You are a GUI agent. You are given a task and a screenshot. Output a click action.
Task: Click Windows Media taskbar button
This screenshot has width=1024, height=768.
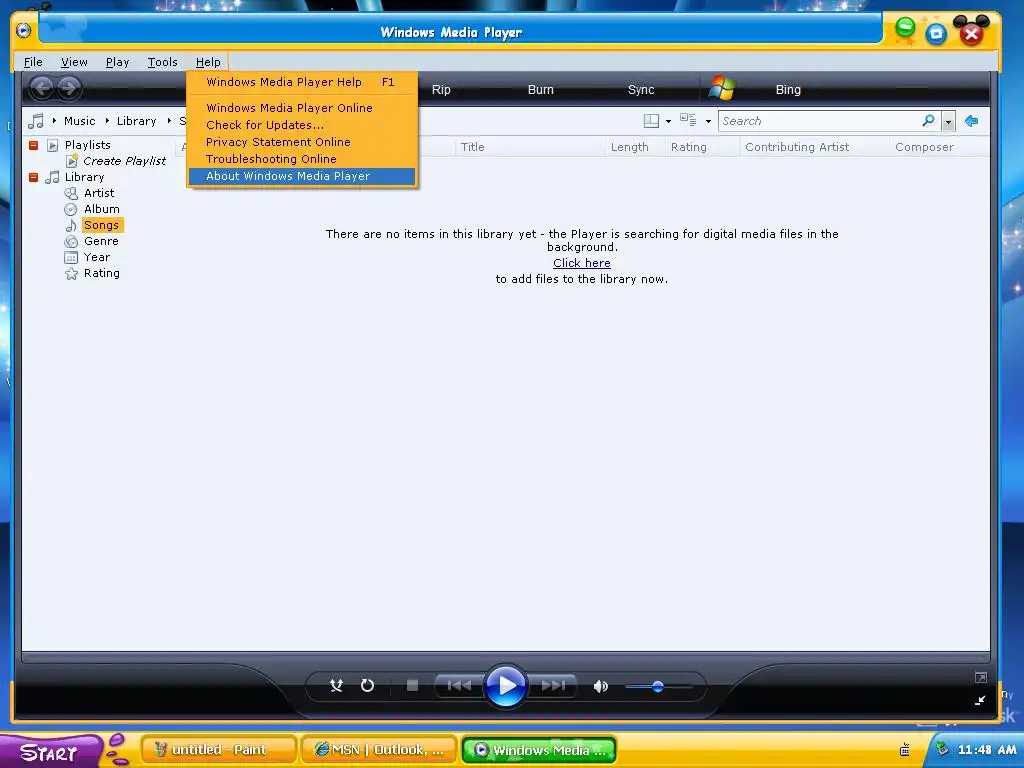pyautogui.click(x=539, y=750)
